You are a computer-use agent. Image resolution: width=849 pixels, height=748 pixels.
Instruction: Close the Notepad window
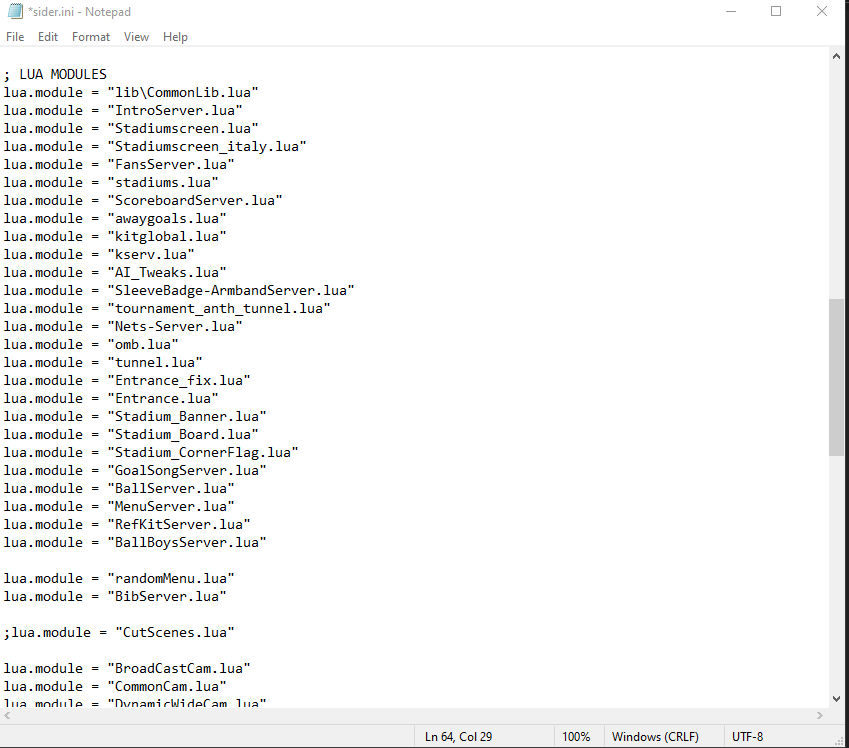pyautogui.click(x=821, y=11)
